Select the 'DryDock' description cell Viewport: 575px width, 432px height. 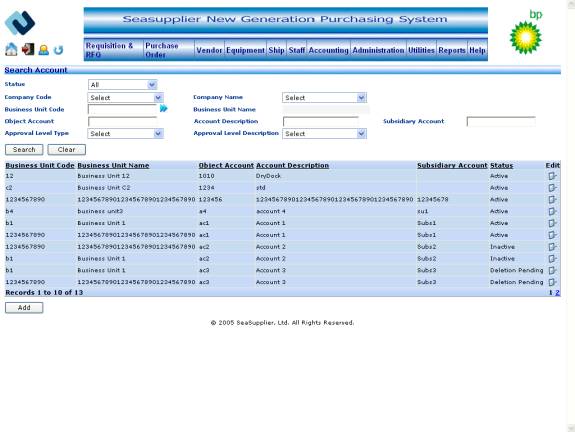pos(268,176)
